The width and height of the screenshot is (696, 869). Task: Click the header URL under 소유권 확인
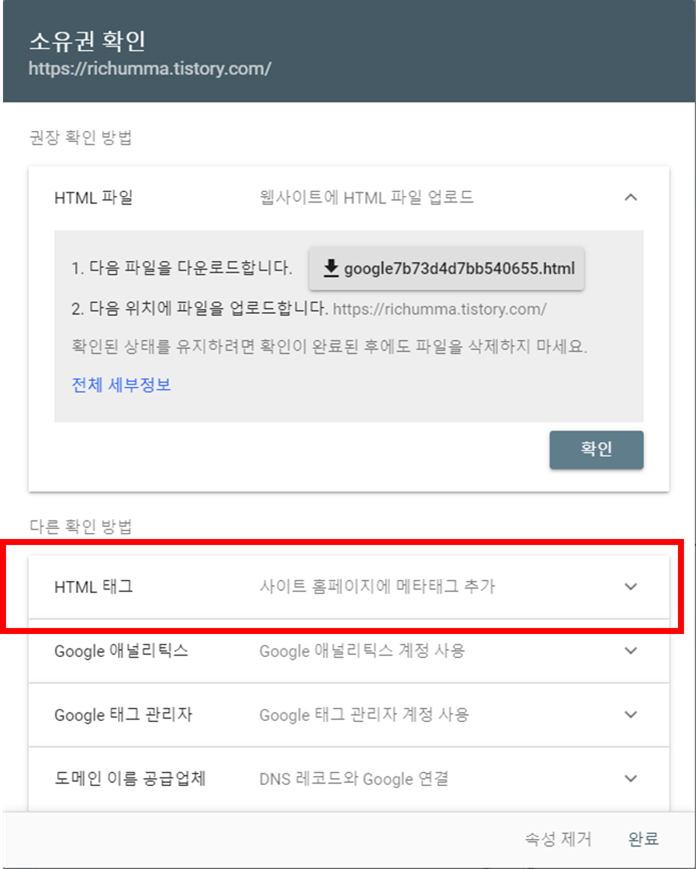click(150, 69)
